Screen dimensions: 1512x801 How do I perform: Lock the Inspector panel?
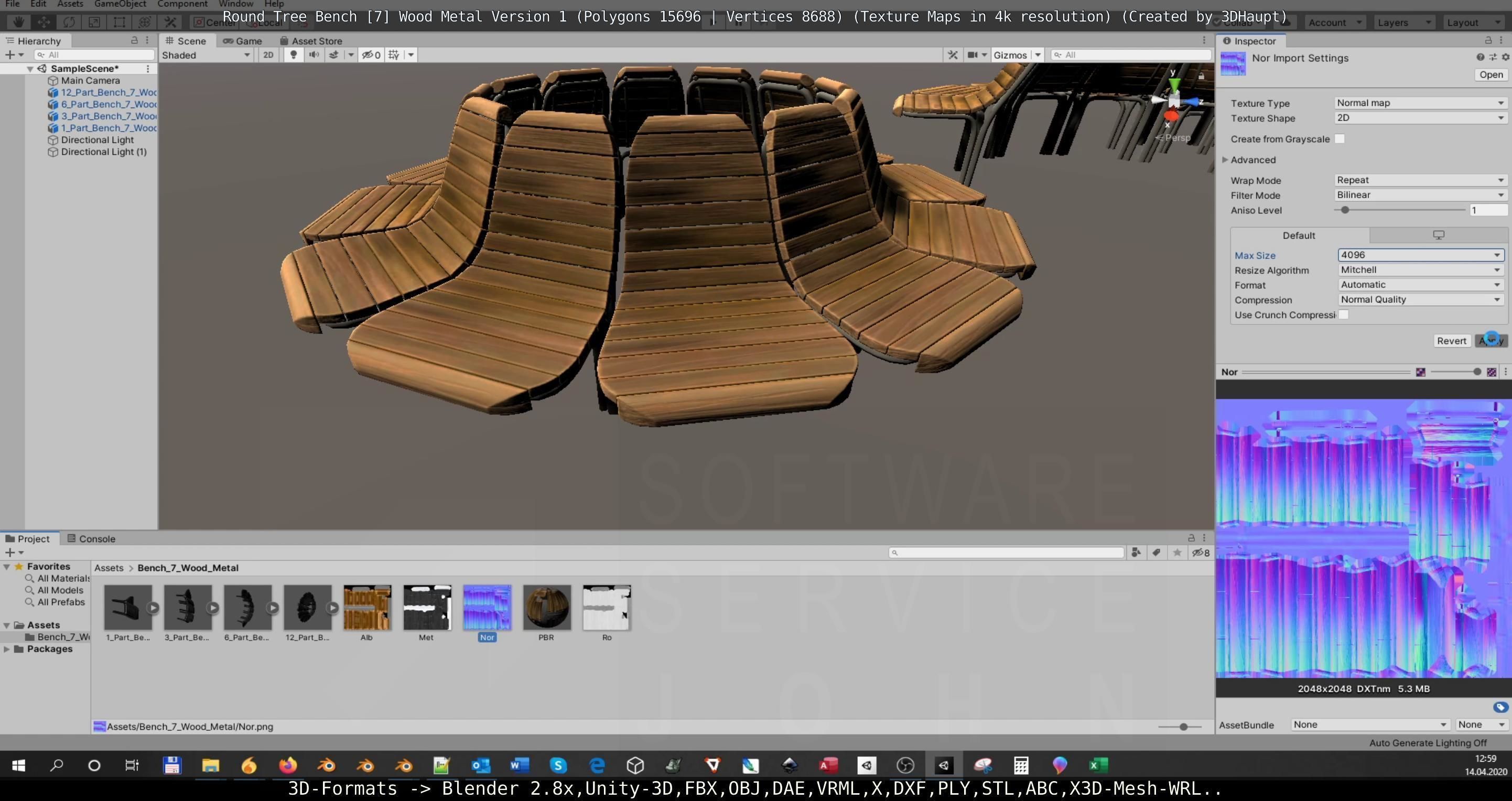(1488, 40)
